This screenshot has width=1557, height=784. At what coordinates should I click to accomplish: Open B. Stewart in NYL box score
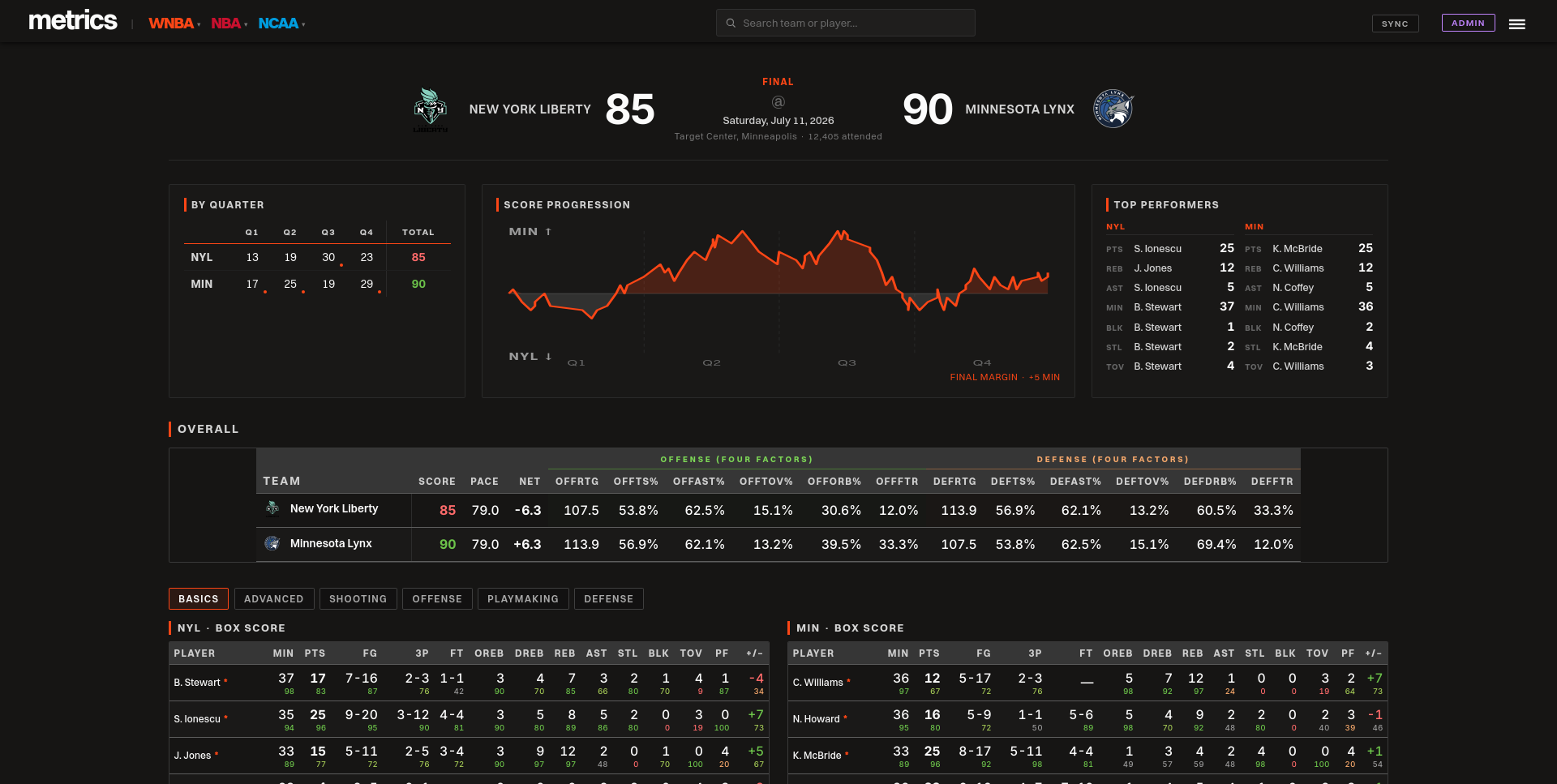coord(197,683)
